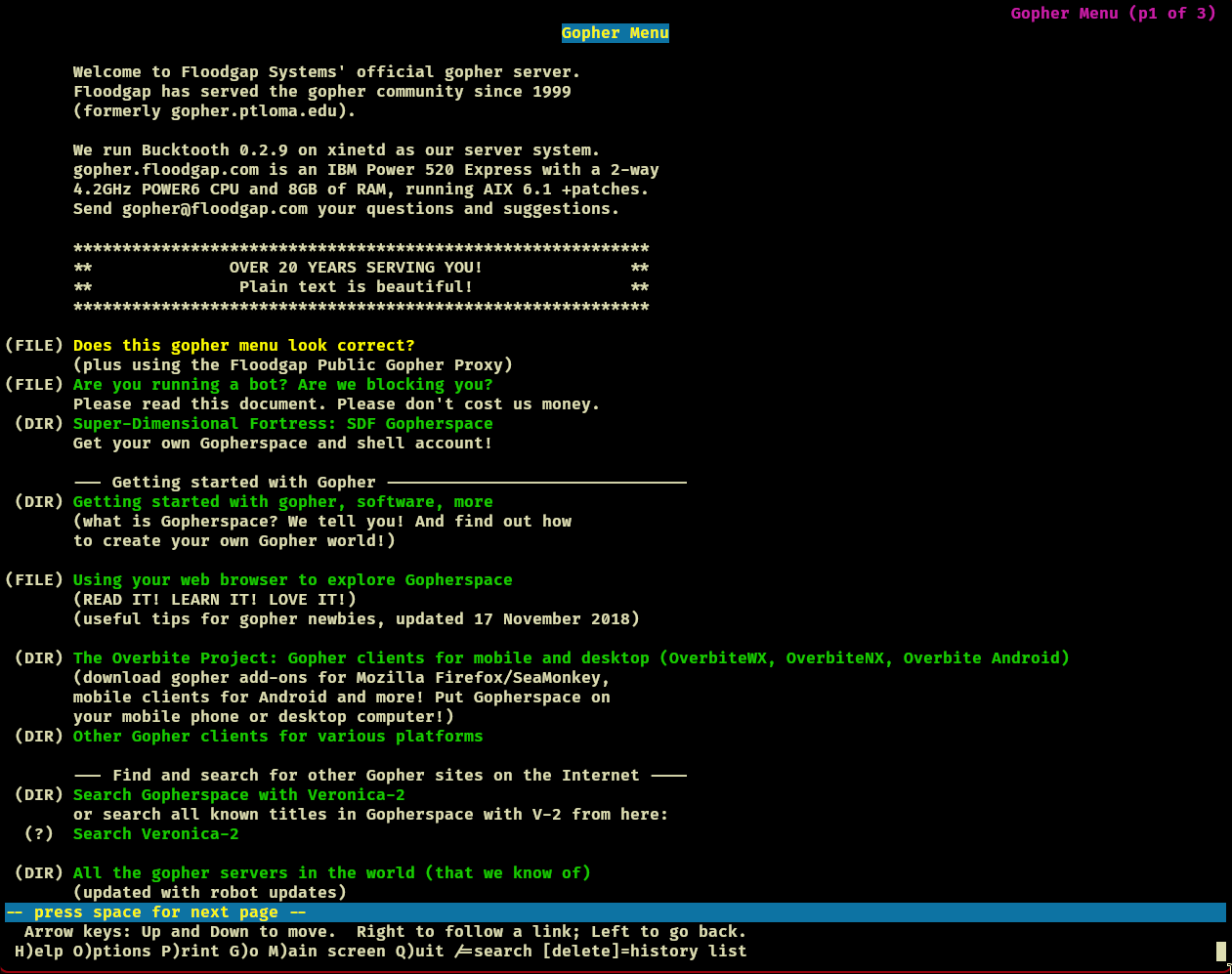Open Super-Dimensional Fortress SDF Gopherspace directory
The image size is (1232, 974).
click(283, 424)
